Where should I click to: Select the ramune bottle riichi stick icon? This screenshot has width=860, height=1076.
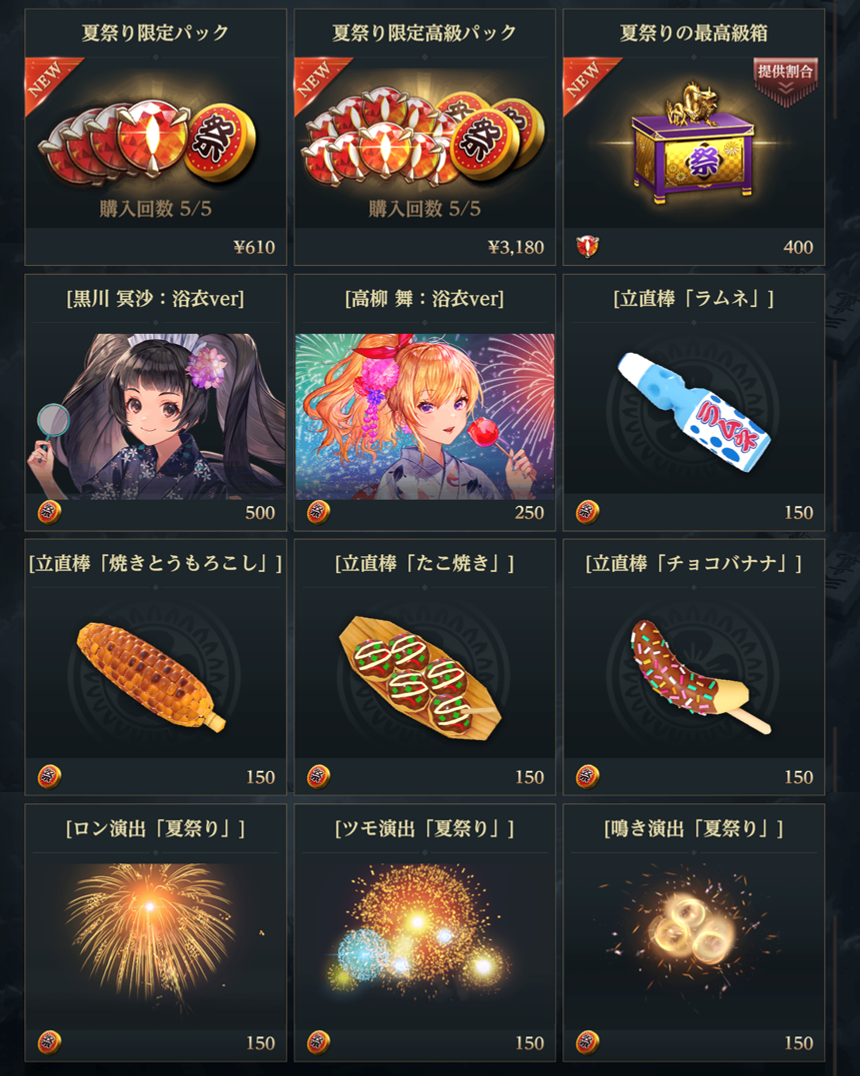pos(693,412)
